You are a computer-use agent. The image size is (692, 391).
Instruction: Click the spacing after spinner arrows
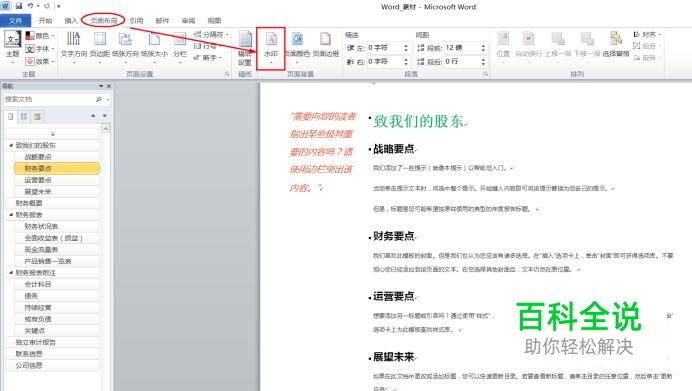tap(483, 61)
